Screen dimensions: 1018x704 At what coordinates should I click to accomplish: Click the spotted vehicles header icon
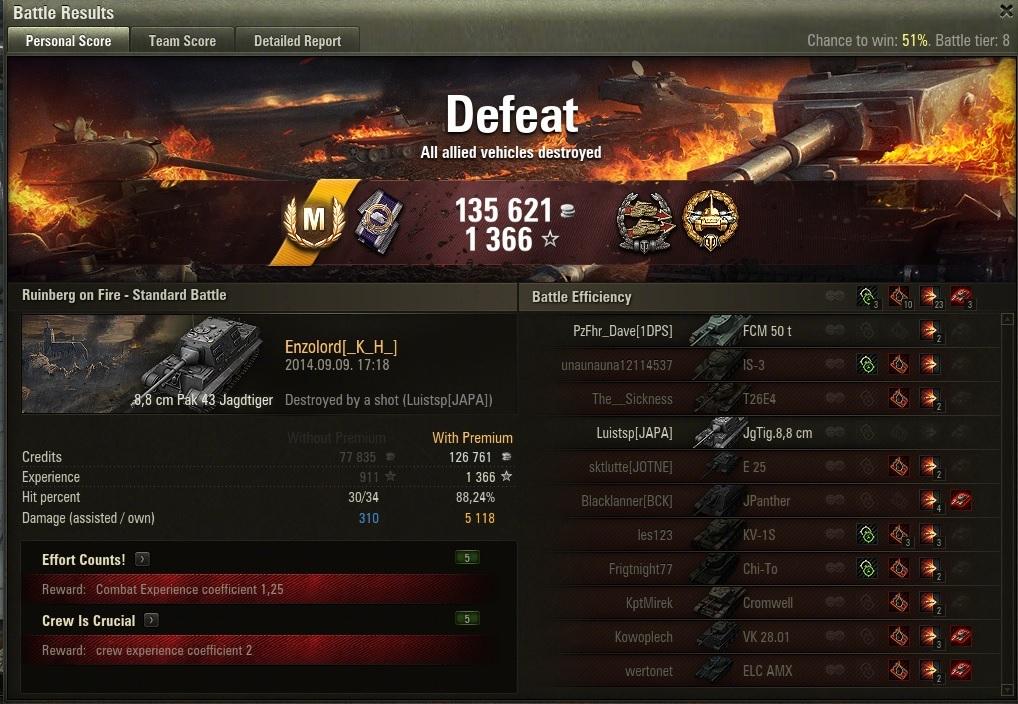867,297
